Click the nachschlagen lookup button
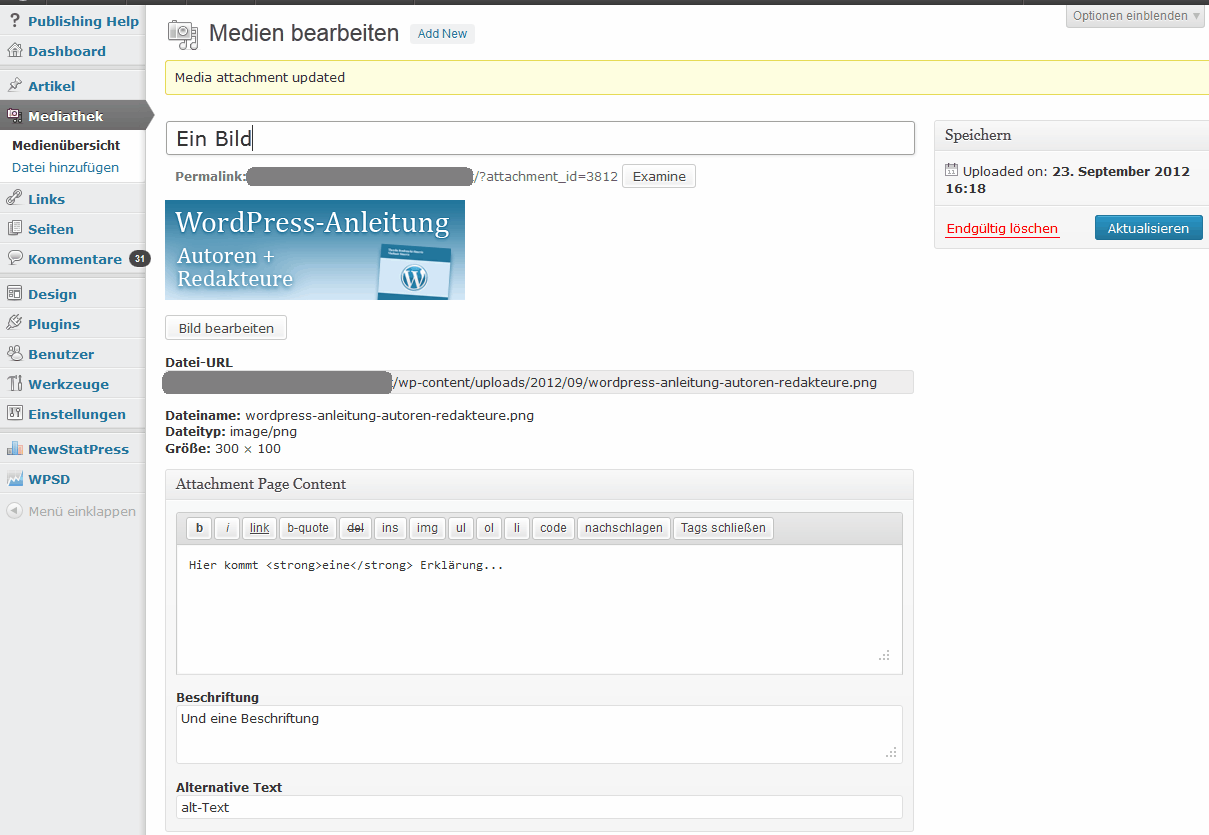 point(624,528)
